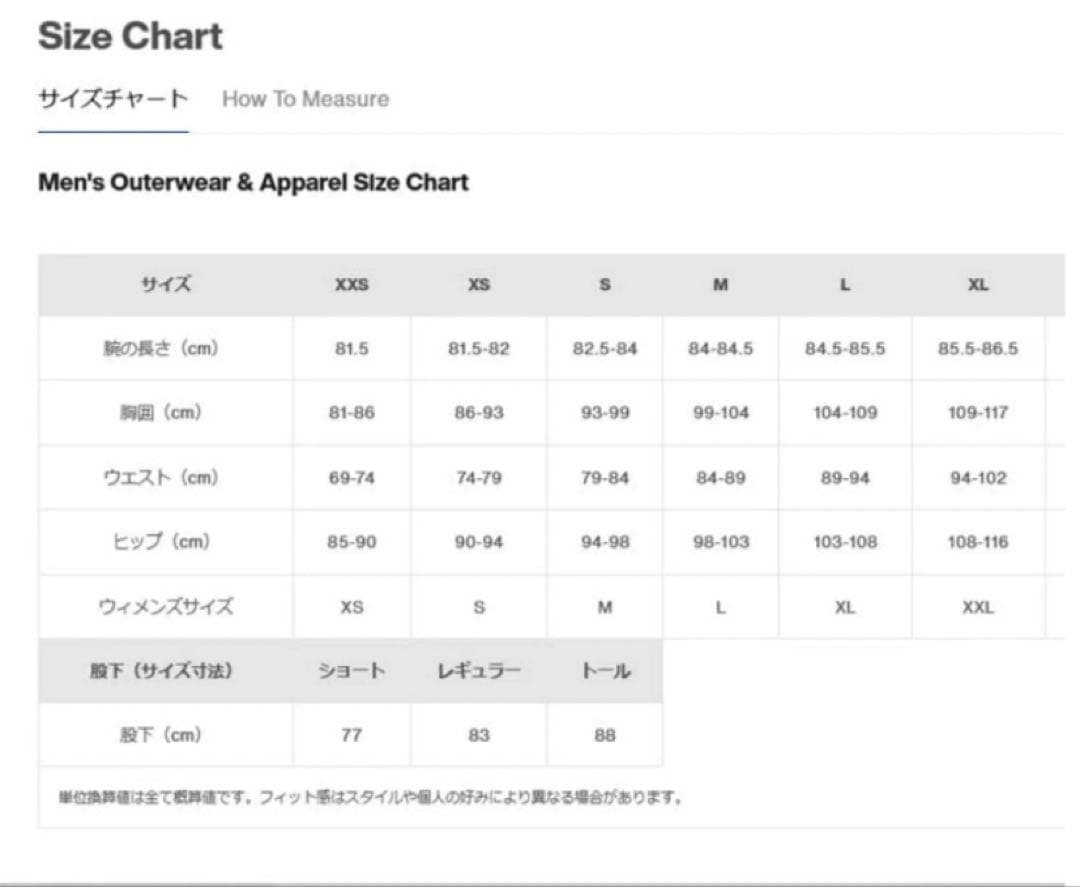Click the ウィメンズサイズ row label

pos(166,607)
